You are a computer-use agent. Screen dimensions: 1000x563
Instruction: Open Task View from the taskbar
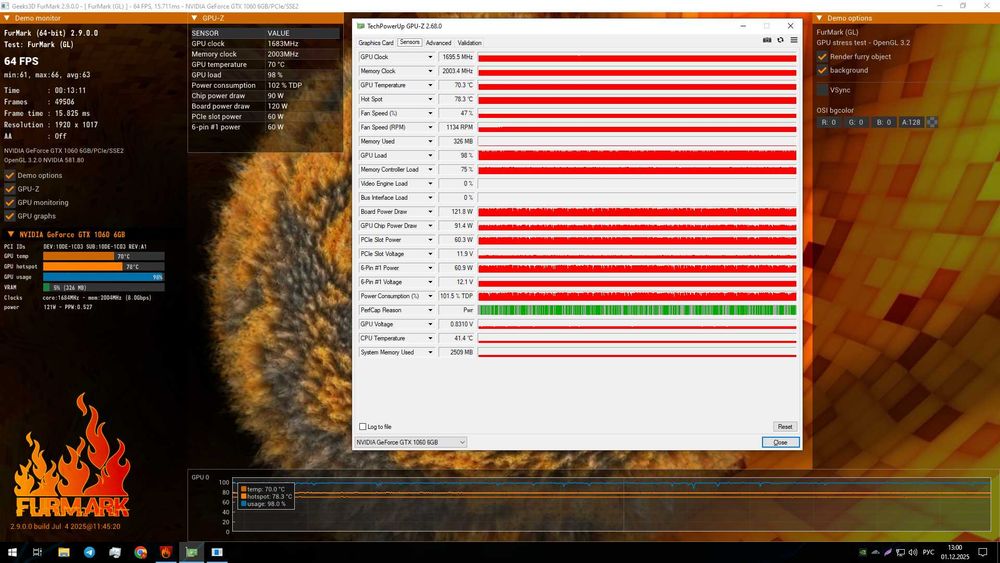pos(37,552)
